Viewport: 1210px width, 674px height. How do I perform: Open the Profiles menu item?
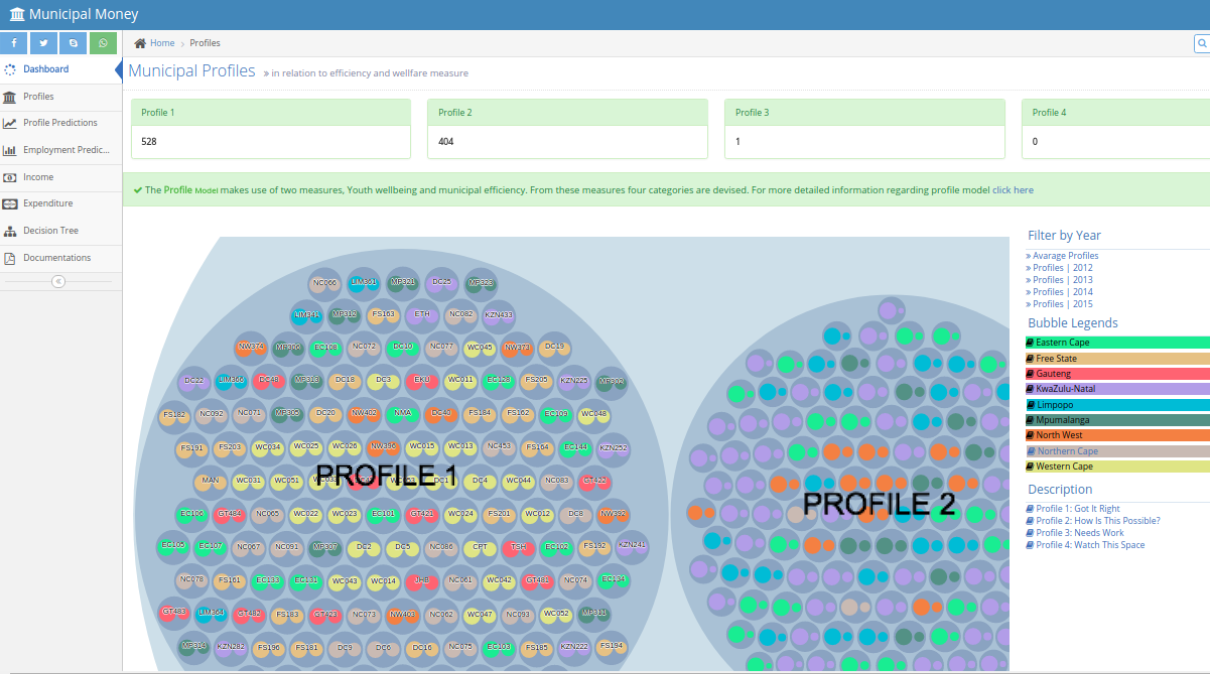pos(61,96)
